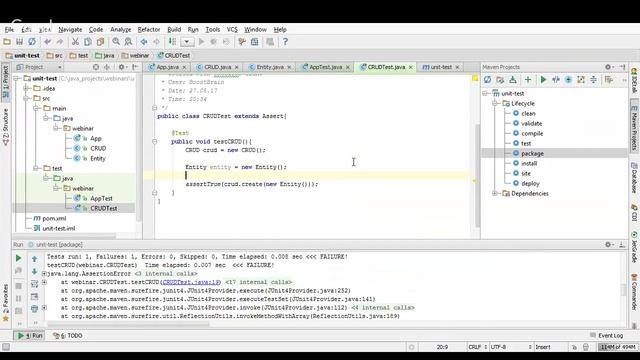Click Maven Settings icon in Maven toolbar
This screenshot has width=640, height=360.
[x=609, y=80]
